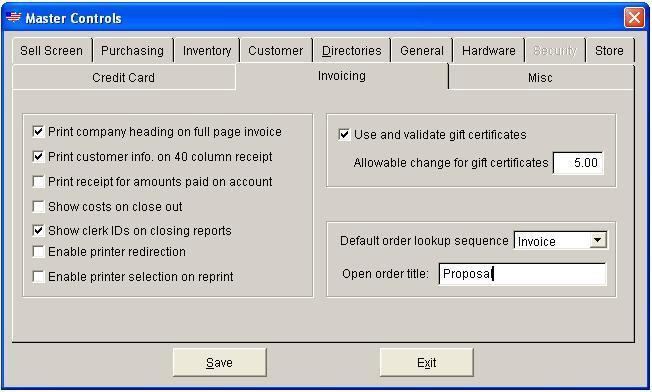Image resolution: width=652 pixels, height=392 pixels.
Task: Go to the Customer tab
Action: point(275,51)
